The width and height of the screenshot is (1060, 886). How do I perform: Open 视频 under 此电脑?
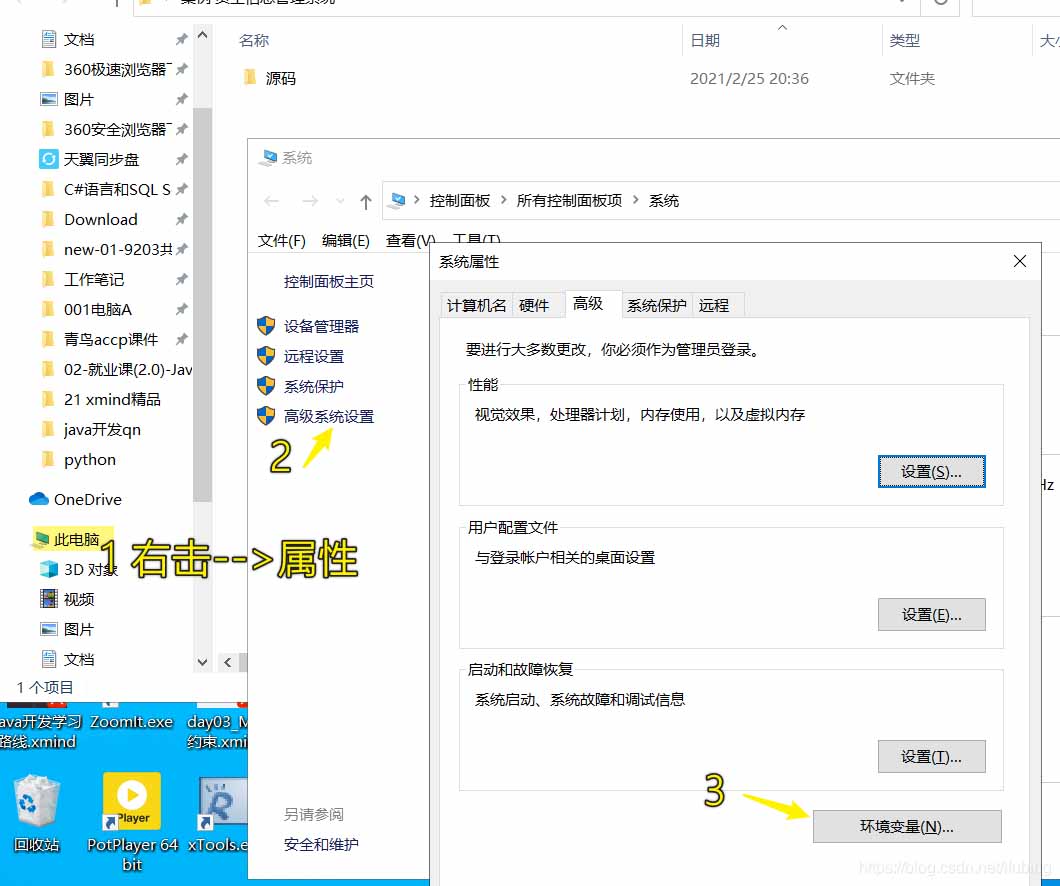tap(68, 599)
